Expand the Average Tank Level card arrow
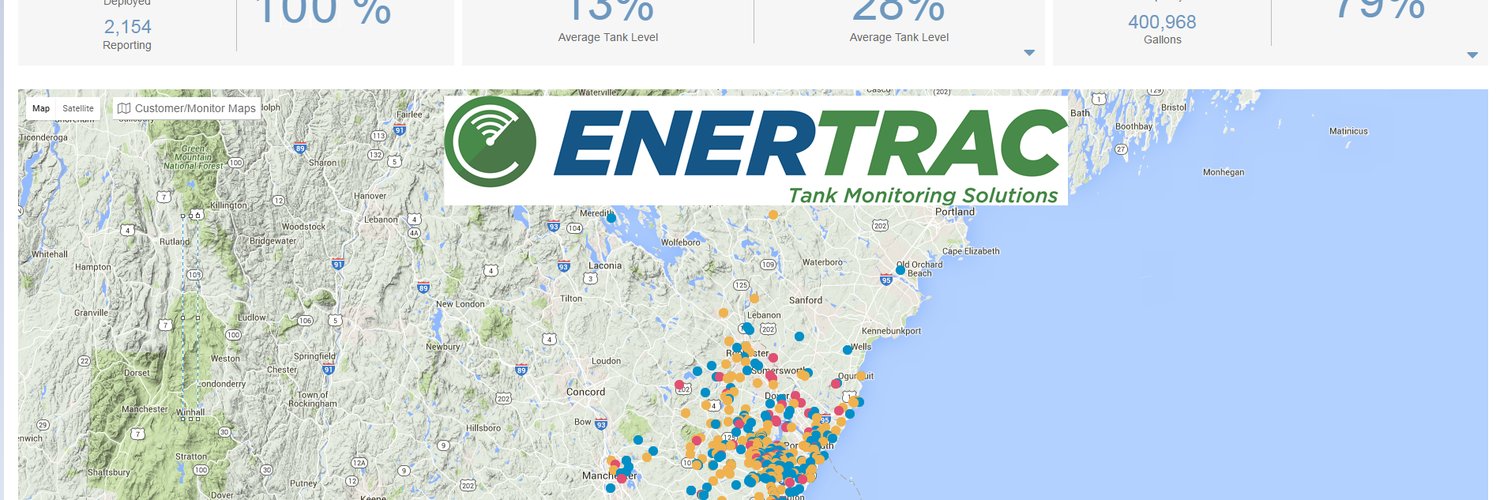 click(1030, 53)
